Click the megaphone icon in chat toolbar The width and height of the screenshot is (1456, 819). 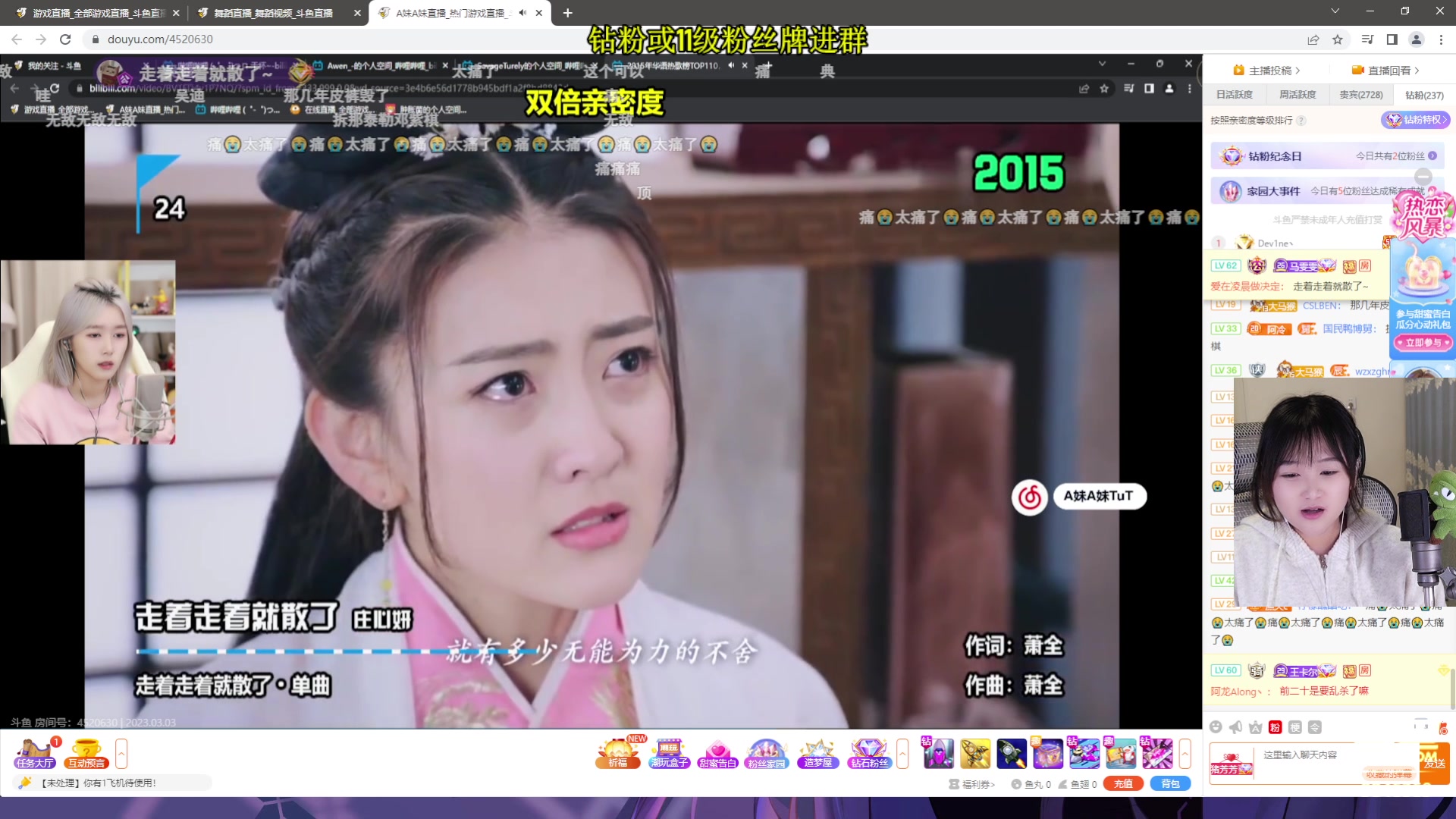click(1235, 727)
